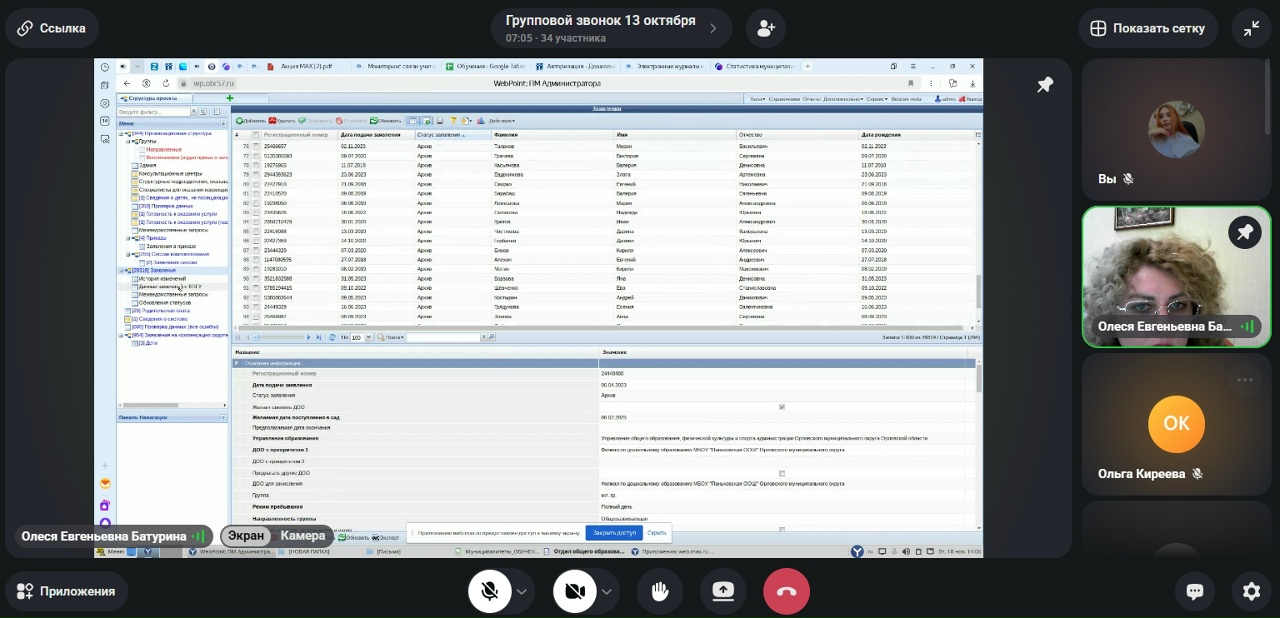The width and height of the screenshot is (1280, 618).
Task: Open the Приложения menu
Action: pyautogui.click(x=67, y=591)
